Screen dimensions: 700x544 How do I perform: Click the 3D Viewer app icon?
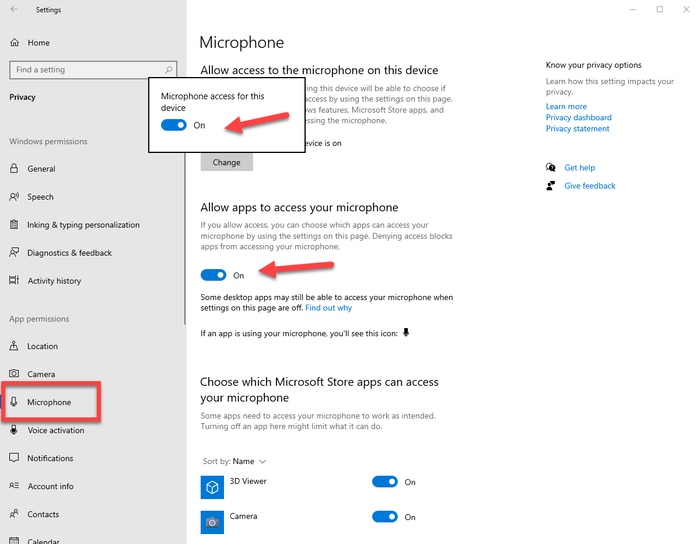pos(212,487)
